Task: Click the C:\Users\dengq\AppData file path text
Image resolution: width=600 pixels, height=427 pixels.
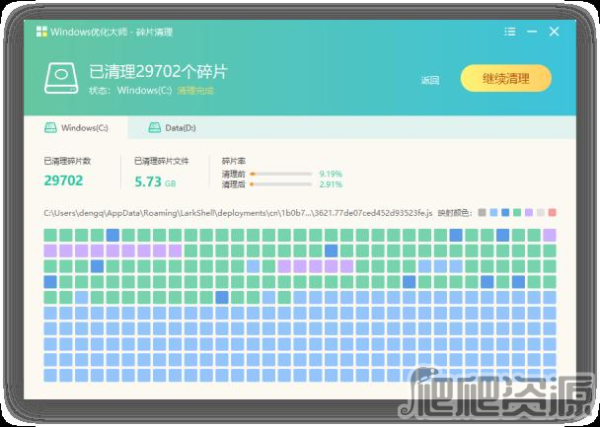Action: [238, 213]
